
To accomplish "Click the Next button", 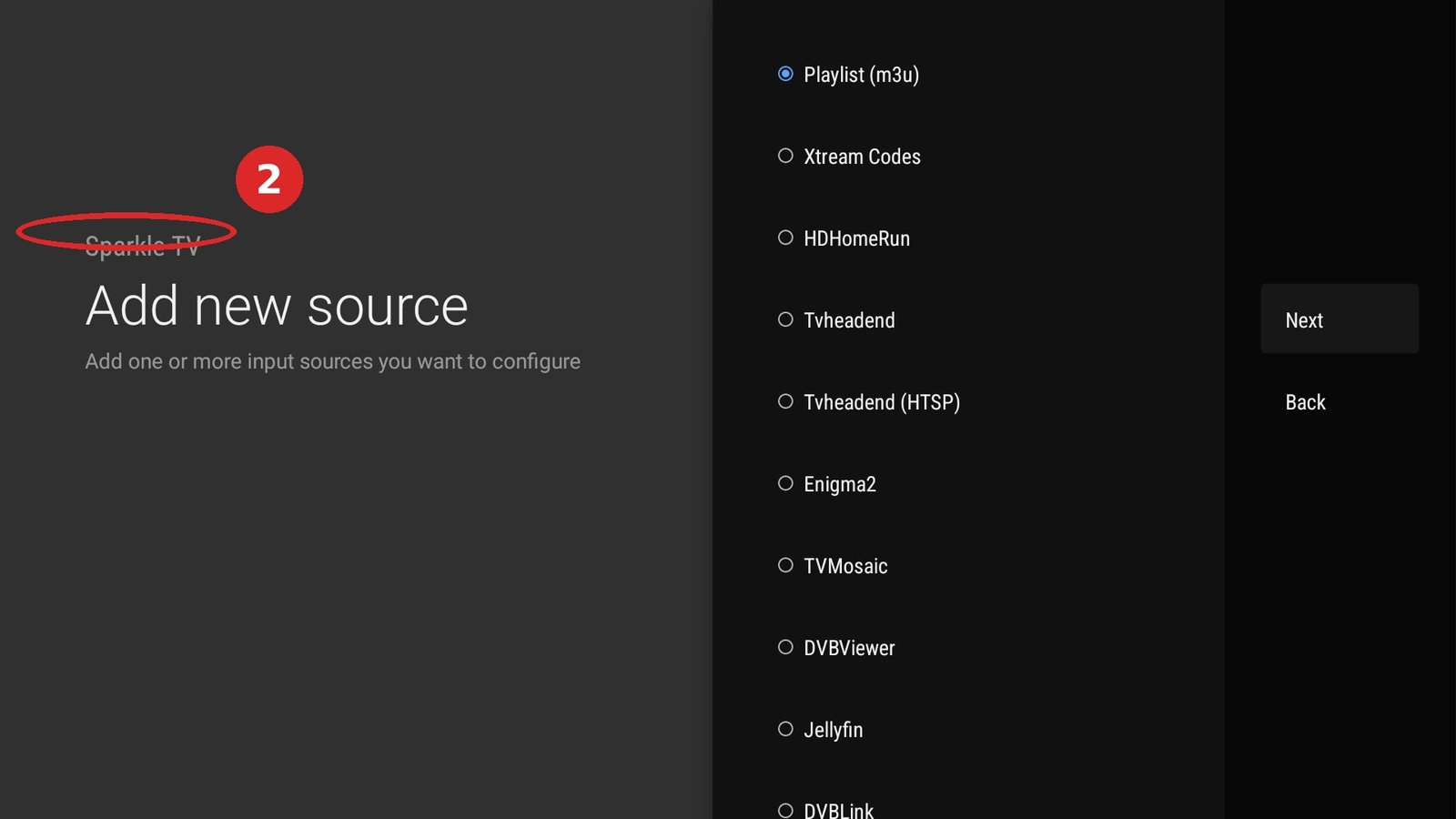I will [1339, 319].
